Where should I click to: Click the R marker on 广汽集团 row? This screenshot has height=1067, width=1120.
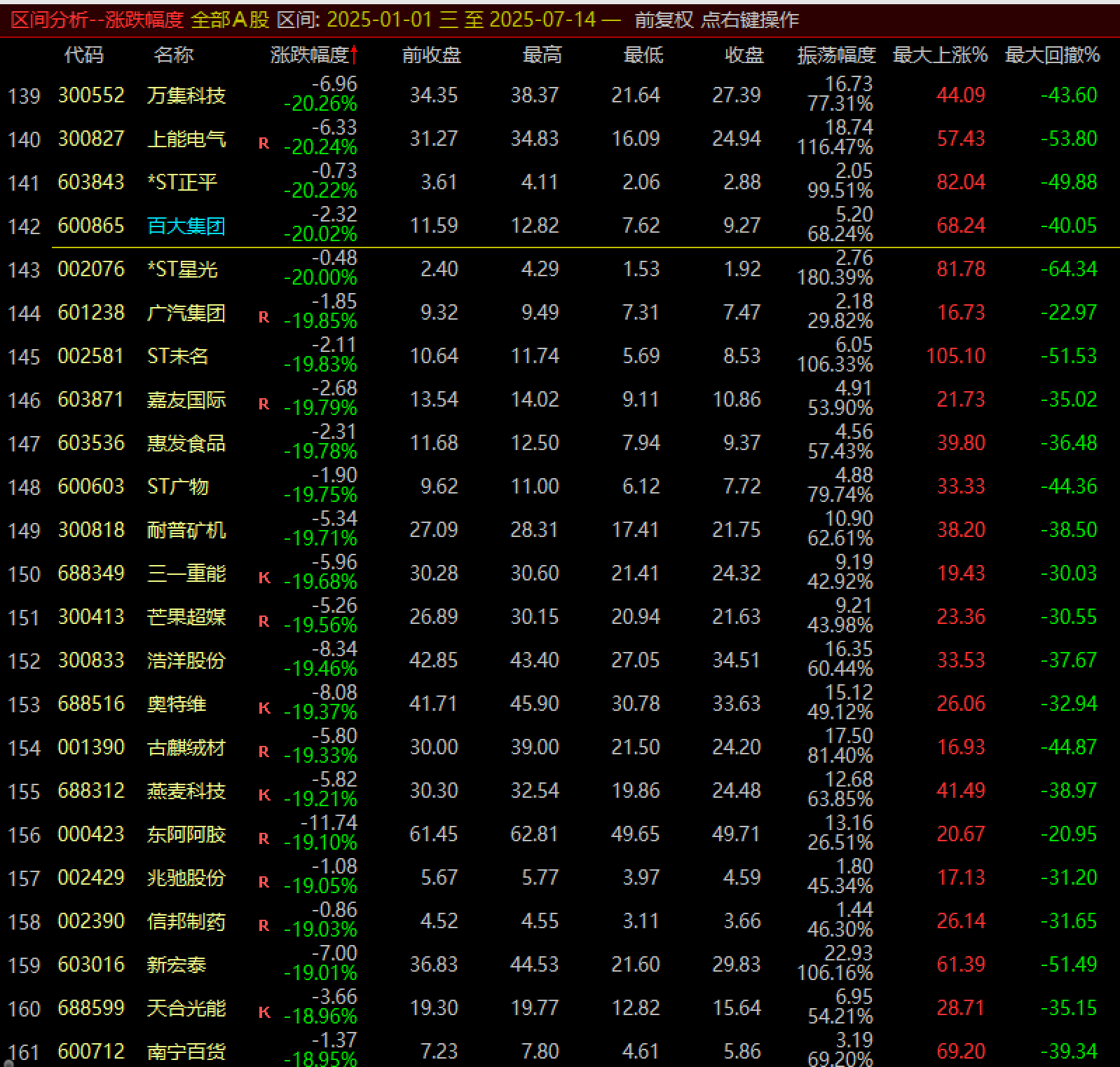click(264, 317)
